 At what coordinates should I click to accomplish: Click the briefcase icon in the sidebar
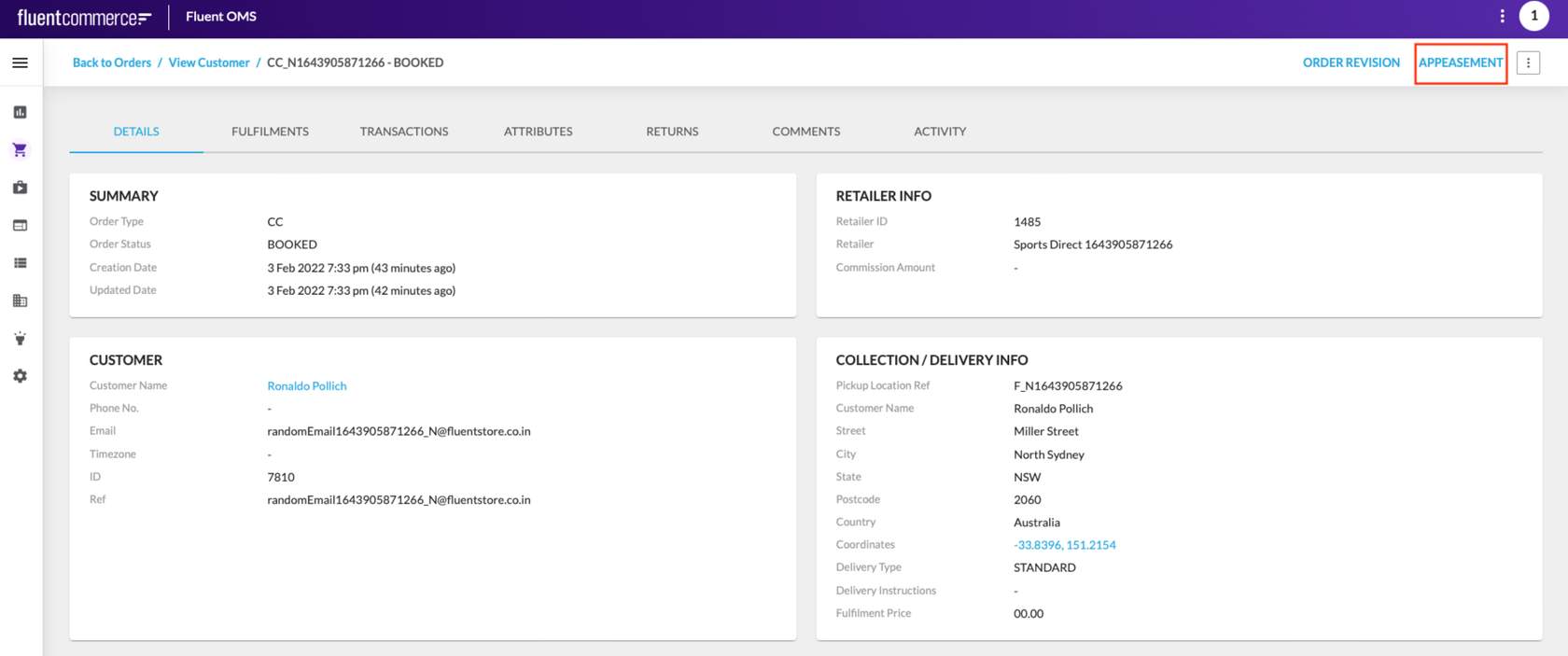coord(20,188)
